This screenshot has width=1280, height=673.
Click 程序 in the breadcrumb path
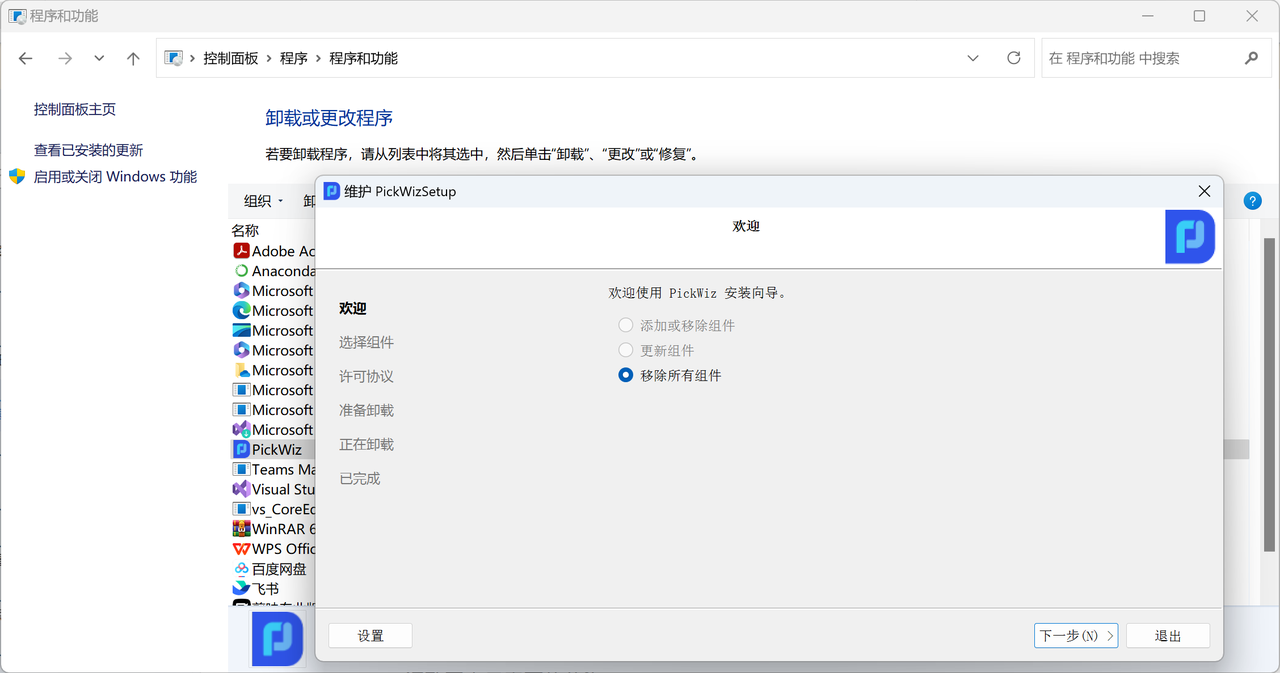pyautogui.click(x=294, y=58)
